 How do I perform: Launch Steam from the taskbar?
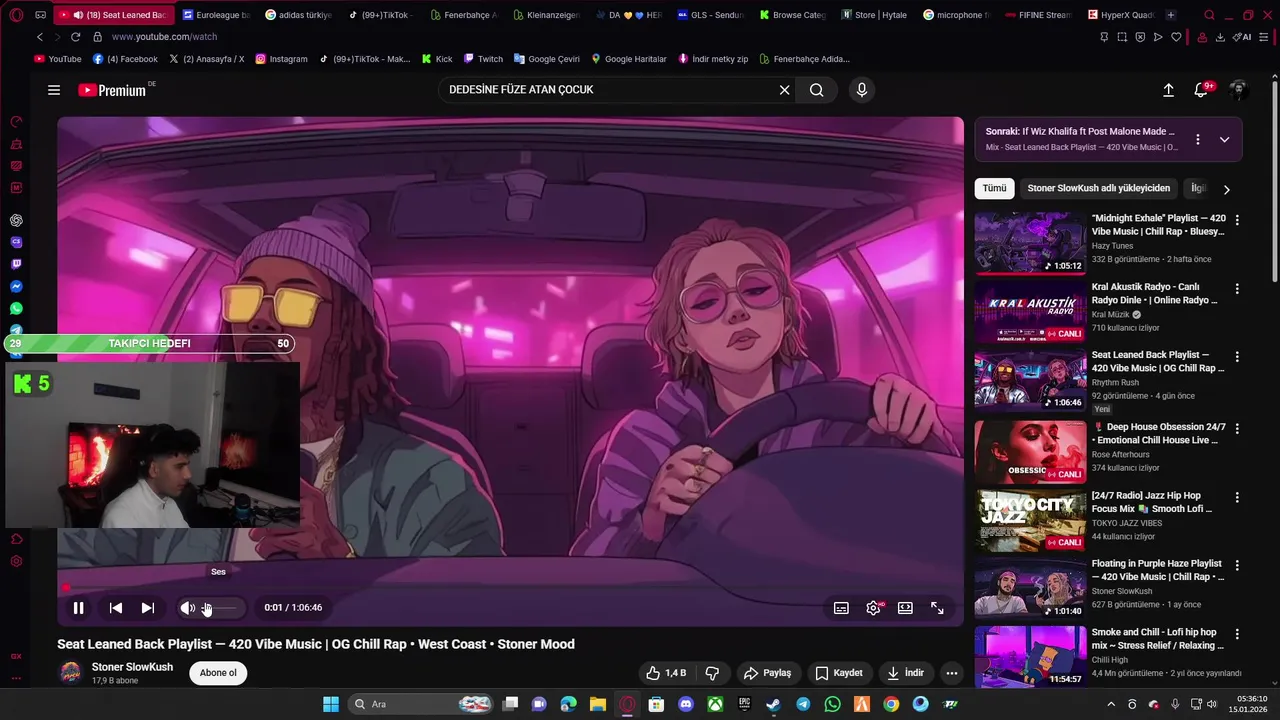tap(773, 704)
